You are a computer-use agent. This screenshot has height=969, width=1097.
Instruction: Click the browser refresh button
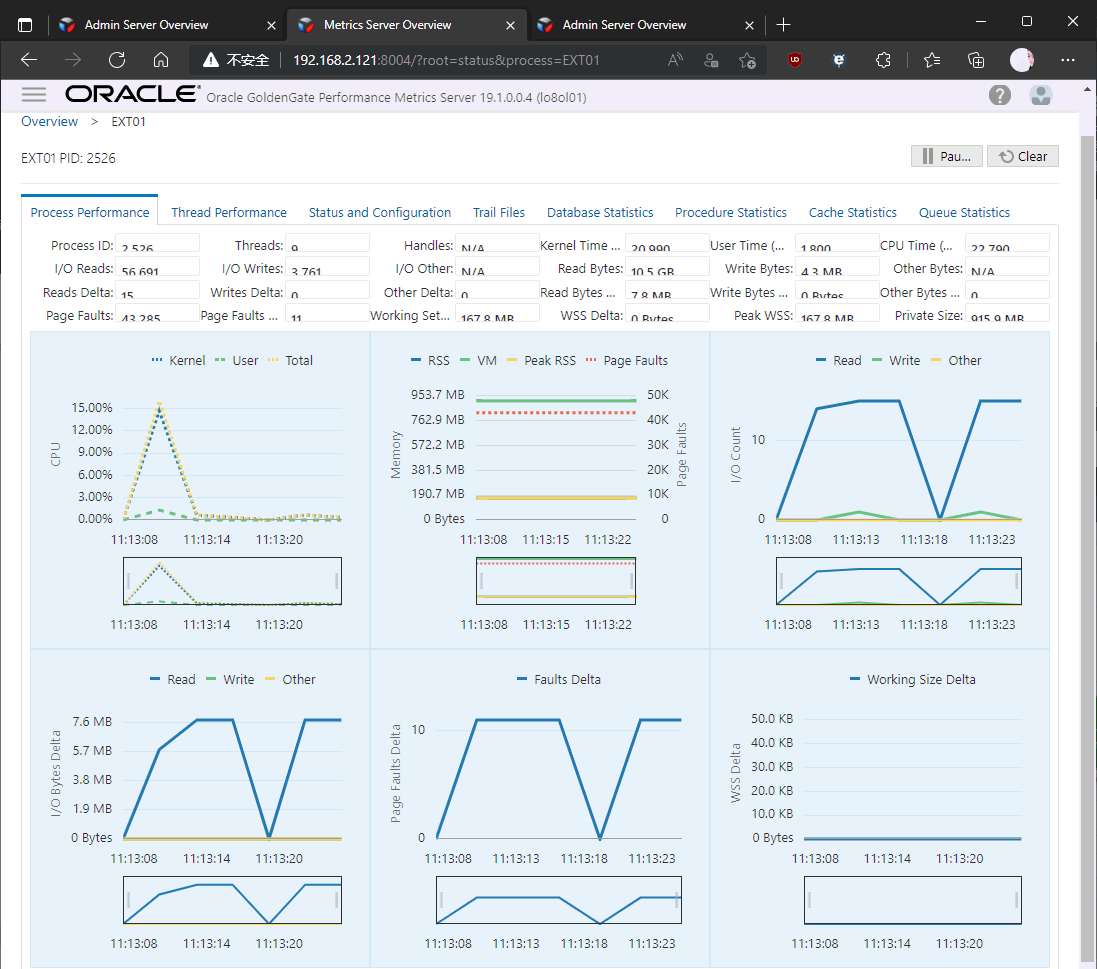point(117,60)
